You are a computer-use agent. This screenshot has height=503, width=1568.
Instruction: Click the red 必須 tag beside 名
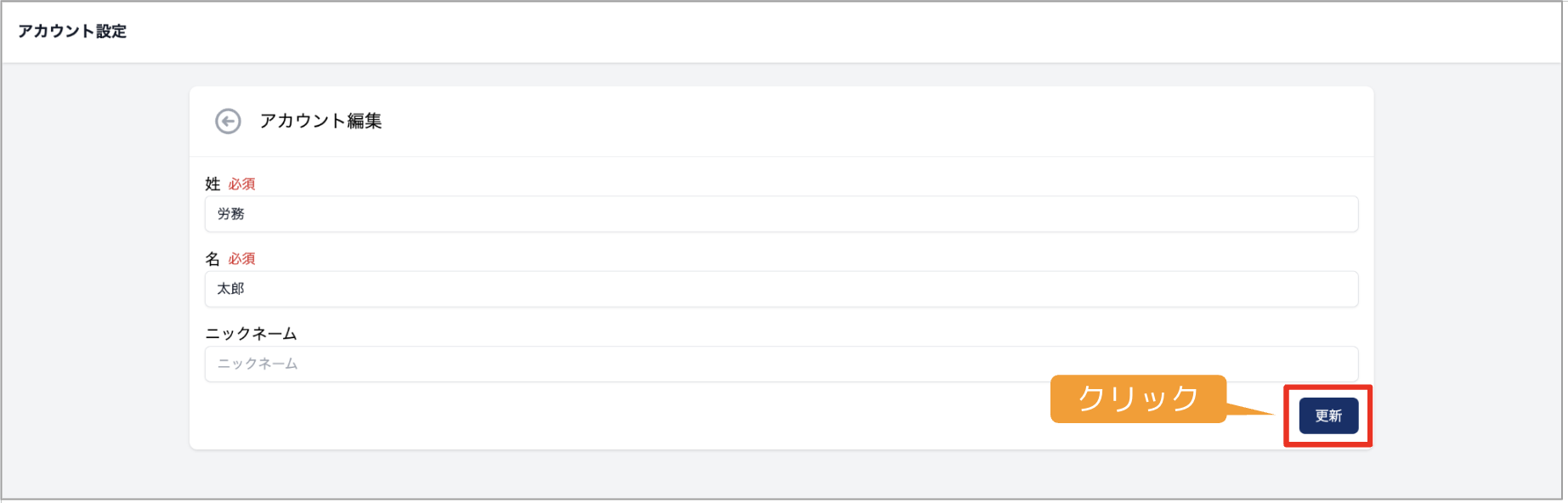click(241, 258)
